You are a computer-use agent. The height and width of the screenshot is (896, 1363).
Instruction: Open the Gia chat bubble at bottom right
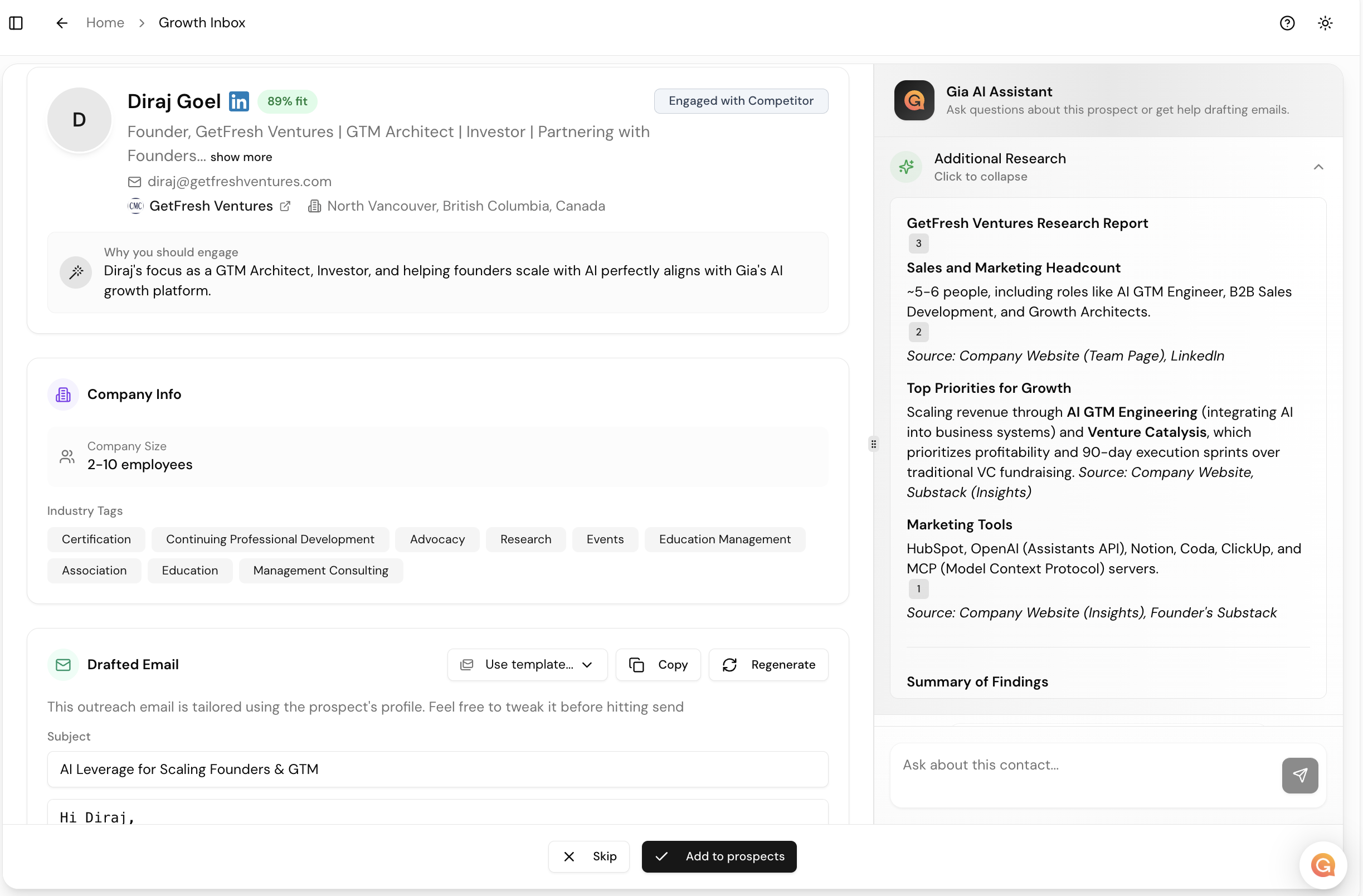click(x=1323, y=865)
